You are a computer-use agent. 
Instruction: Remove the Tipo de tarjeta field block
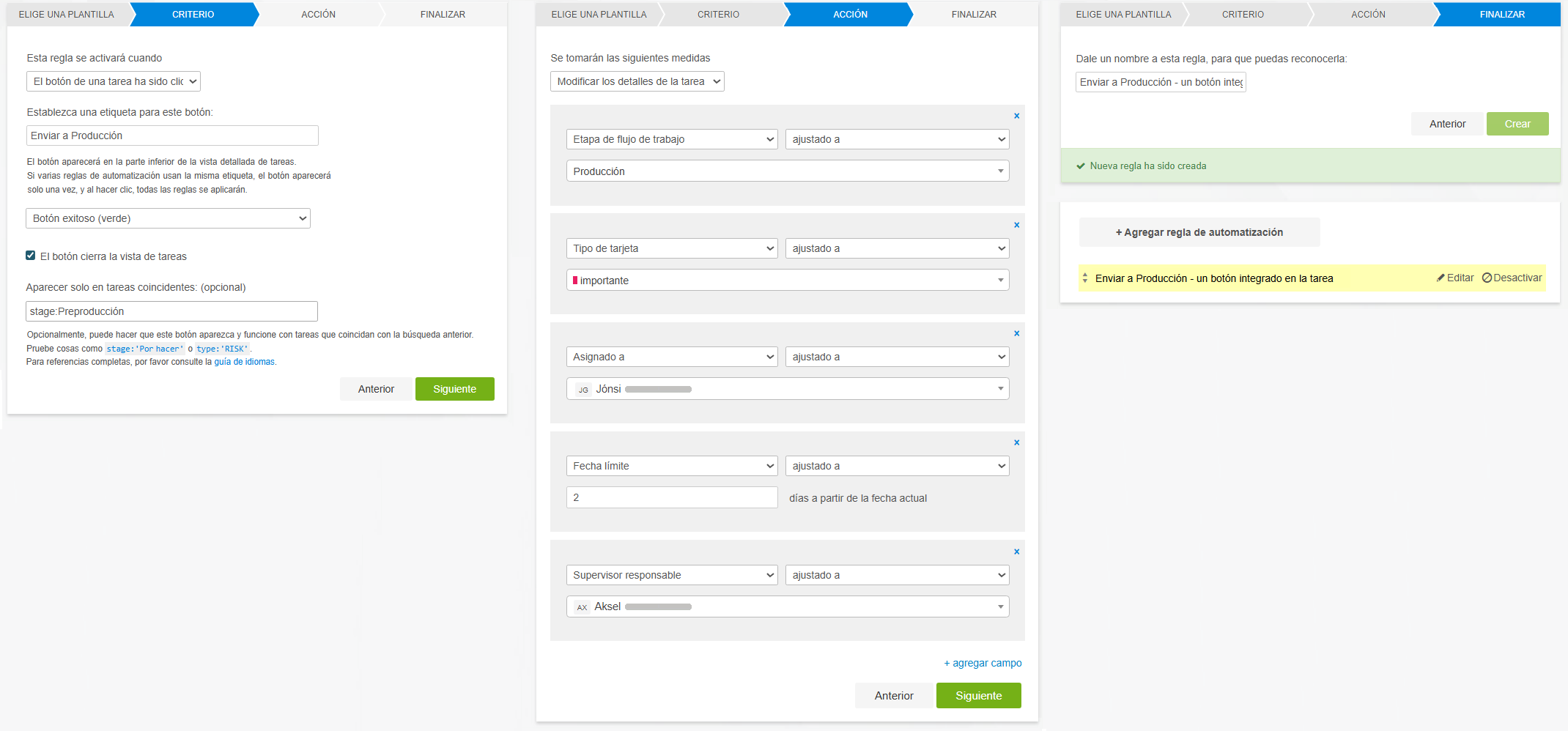(x=1016, y=225)
